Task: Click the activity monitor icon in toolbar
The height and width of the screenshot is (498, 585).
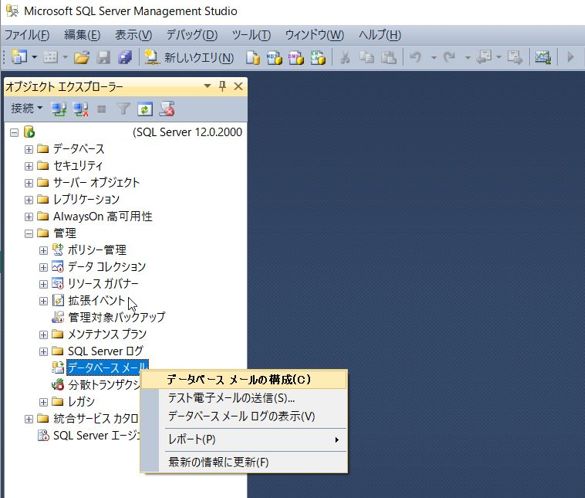Action: pyautogui.click(x=543, y=57)
